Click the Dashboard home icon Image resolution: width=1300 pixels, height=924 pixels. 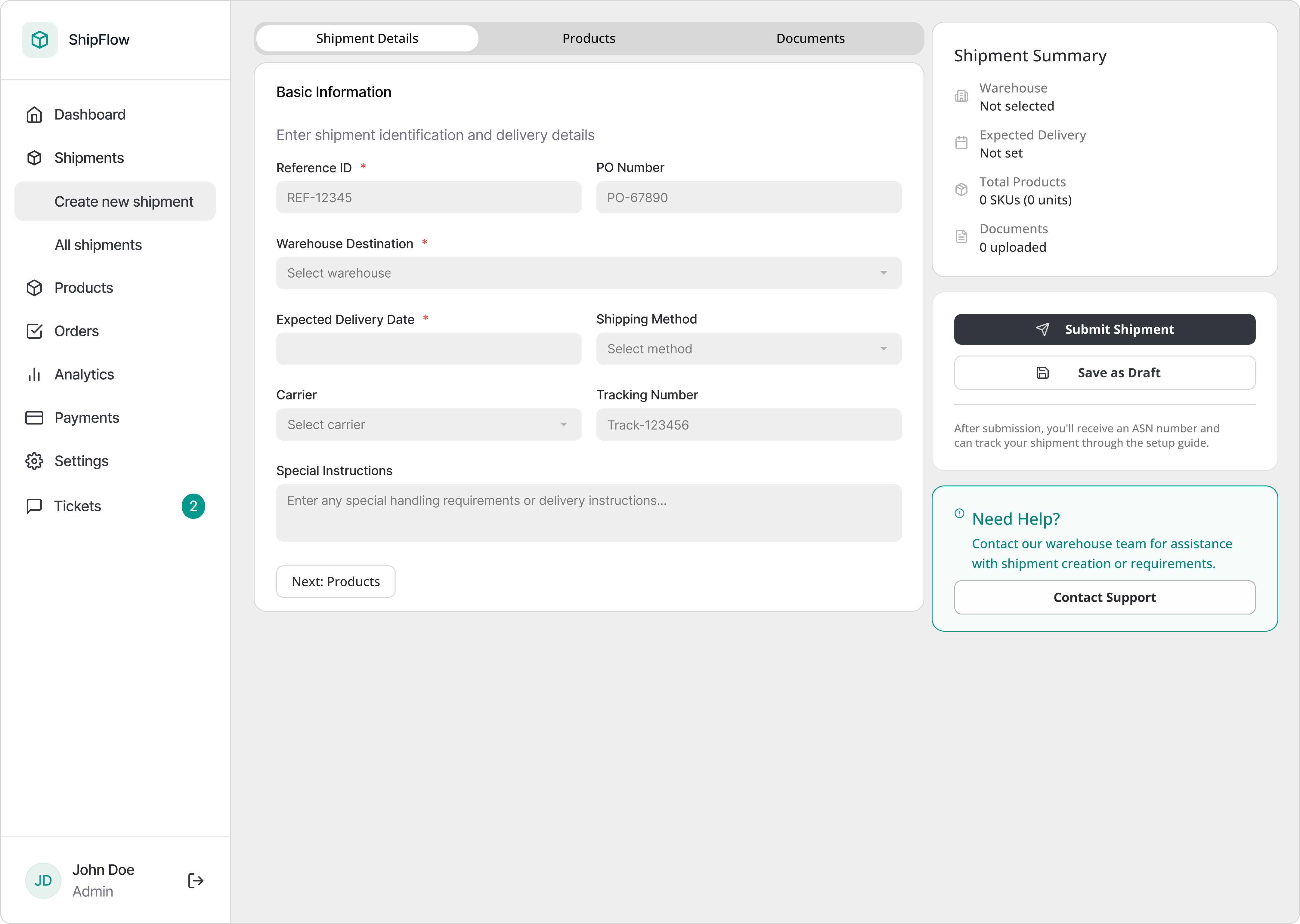click(34, 115)
